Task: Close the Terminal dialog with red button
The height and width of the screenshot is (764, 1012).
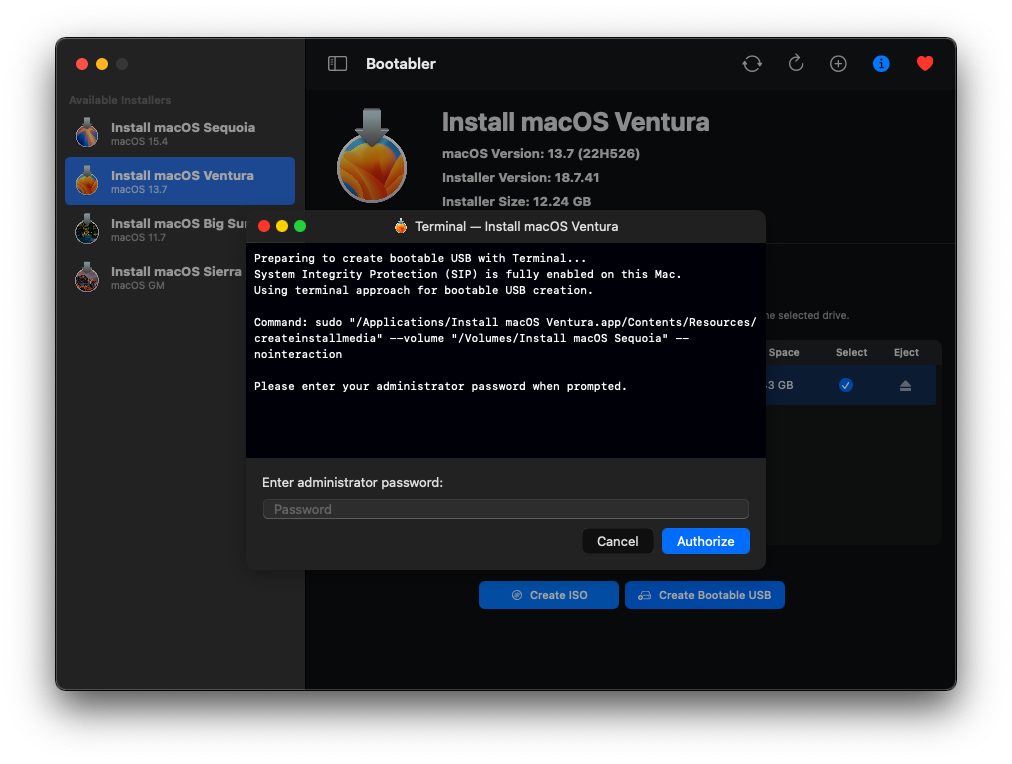Action: click(264, 226)
